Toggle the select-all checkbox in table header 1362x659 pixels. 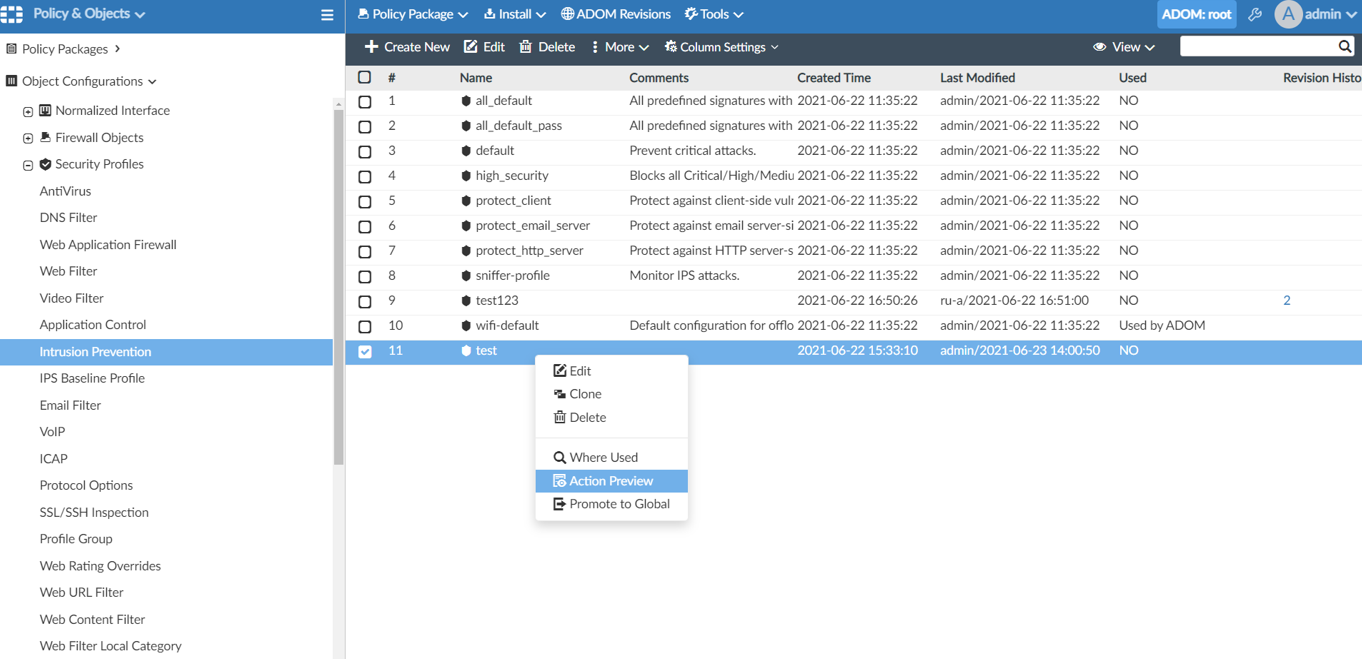[365, 77]
